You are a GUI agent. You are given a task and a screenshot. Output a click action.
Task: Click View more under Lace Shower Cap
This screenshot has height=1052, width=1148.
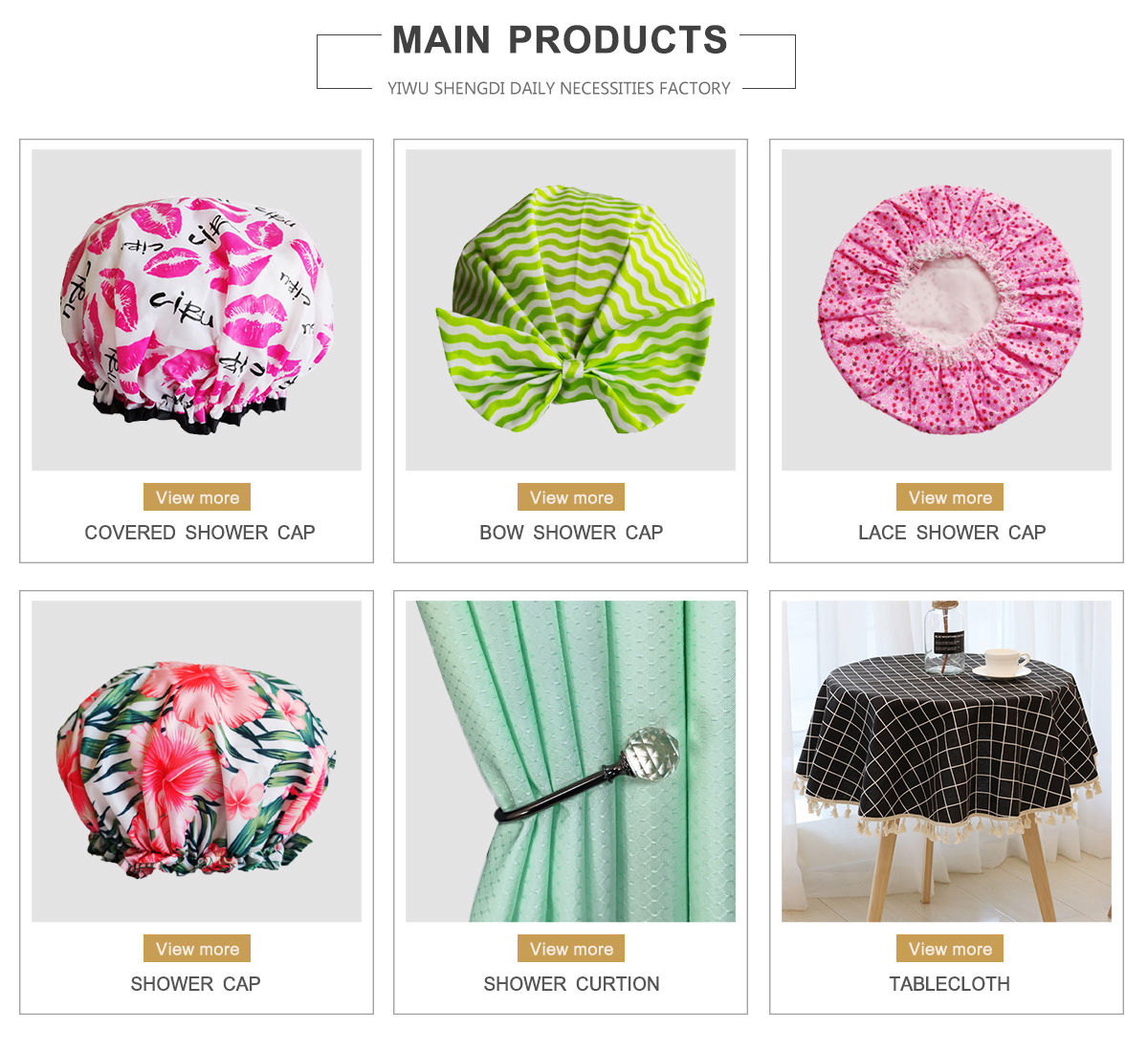coord(950,497)
